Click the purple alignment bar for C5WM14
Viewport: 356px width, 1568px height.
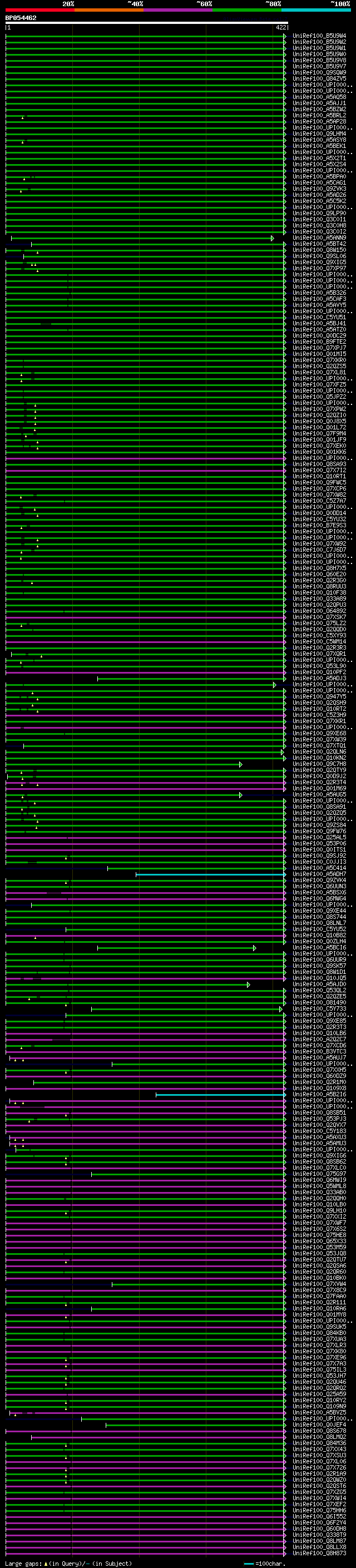click(146, 641)
